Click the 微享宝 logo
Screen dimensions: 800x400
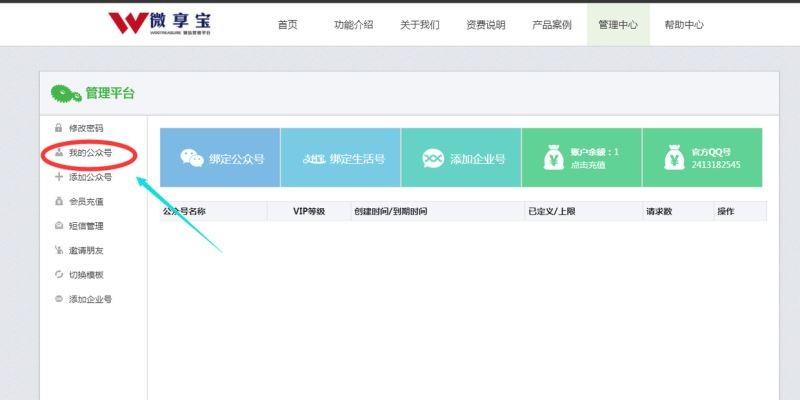[x=159, y=23]
